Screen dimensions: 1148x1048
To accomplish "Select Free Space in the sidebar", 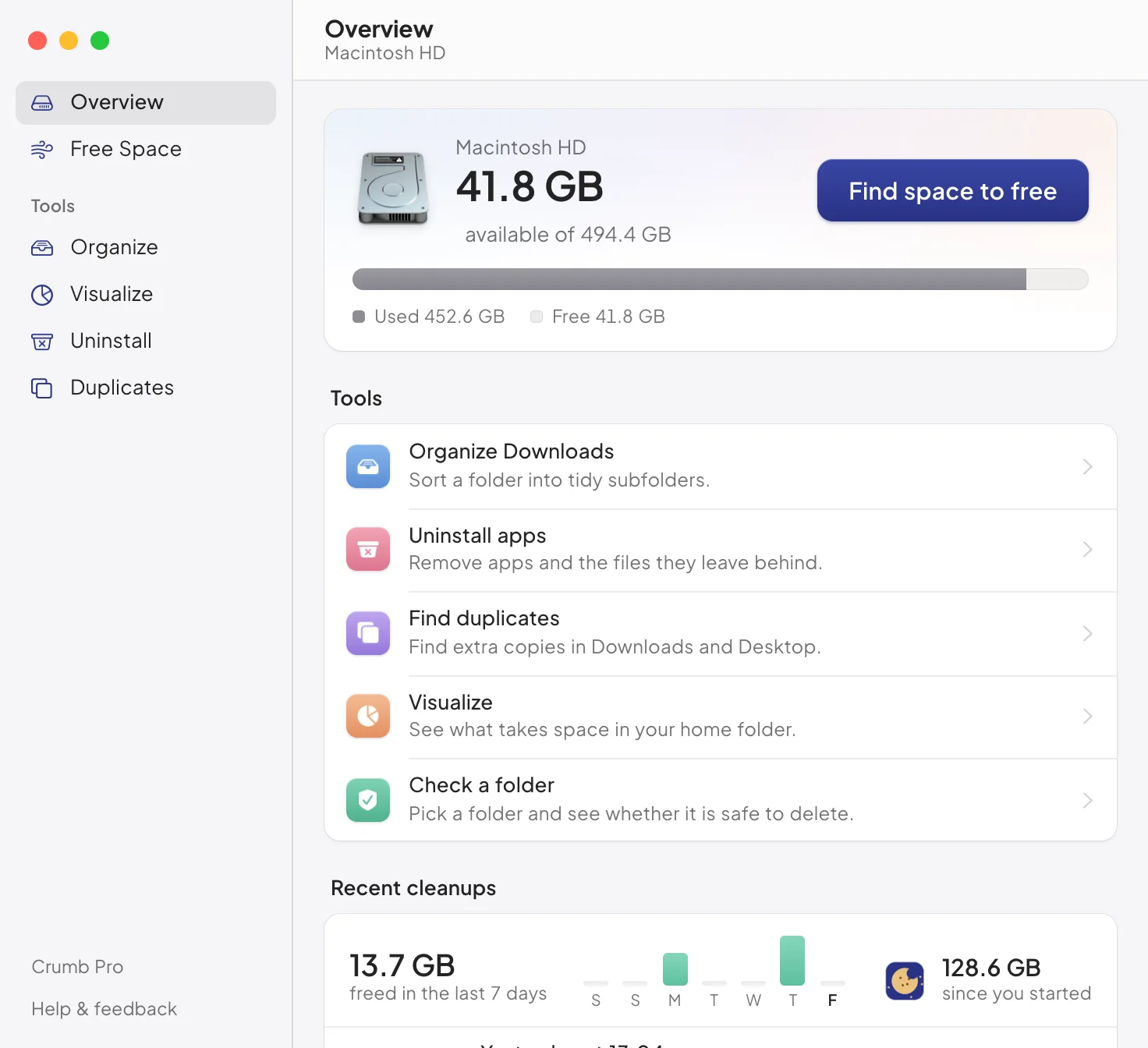I will click(146, 150).
